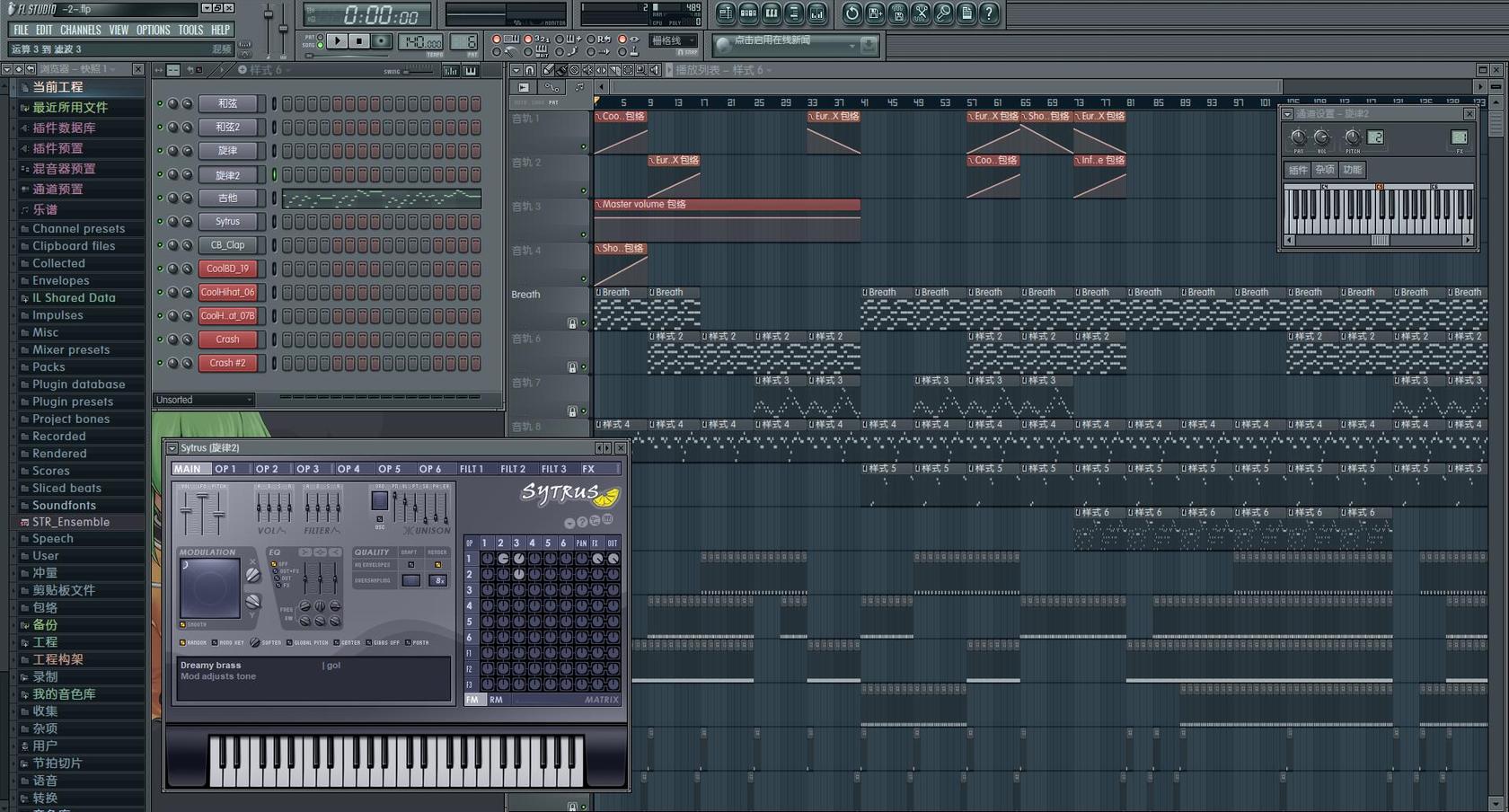This screenshot has width=1509, height=812.
Task: Select the Crash #2 channel button
Action: 228,363
